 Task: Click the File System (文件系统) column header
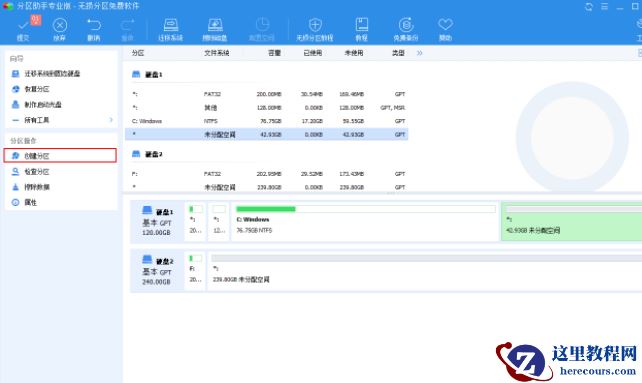[x=217, y=53]
